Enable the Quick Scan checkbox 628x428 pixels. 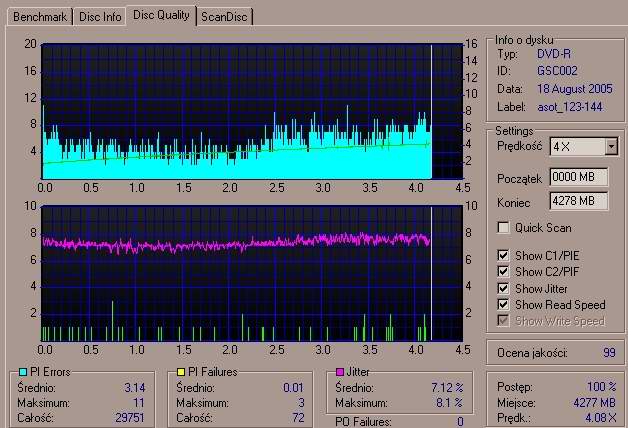[x=503, y=227]
